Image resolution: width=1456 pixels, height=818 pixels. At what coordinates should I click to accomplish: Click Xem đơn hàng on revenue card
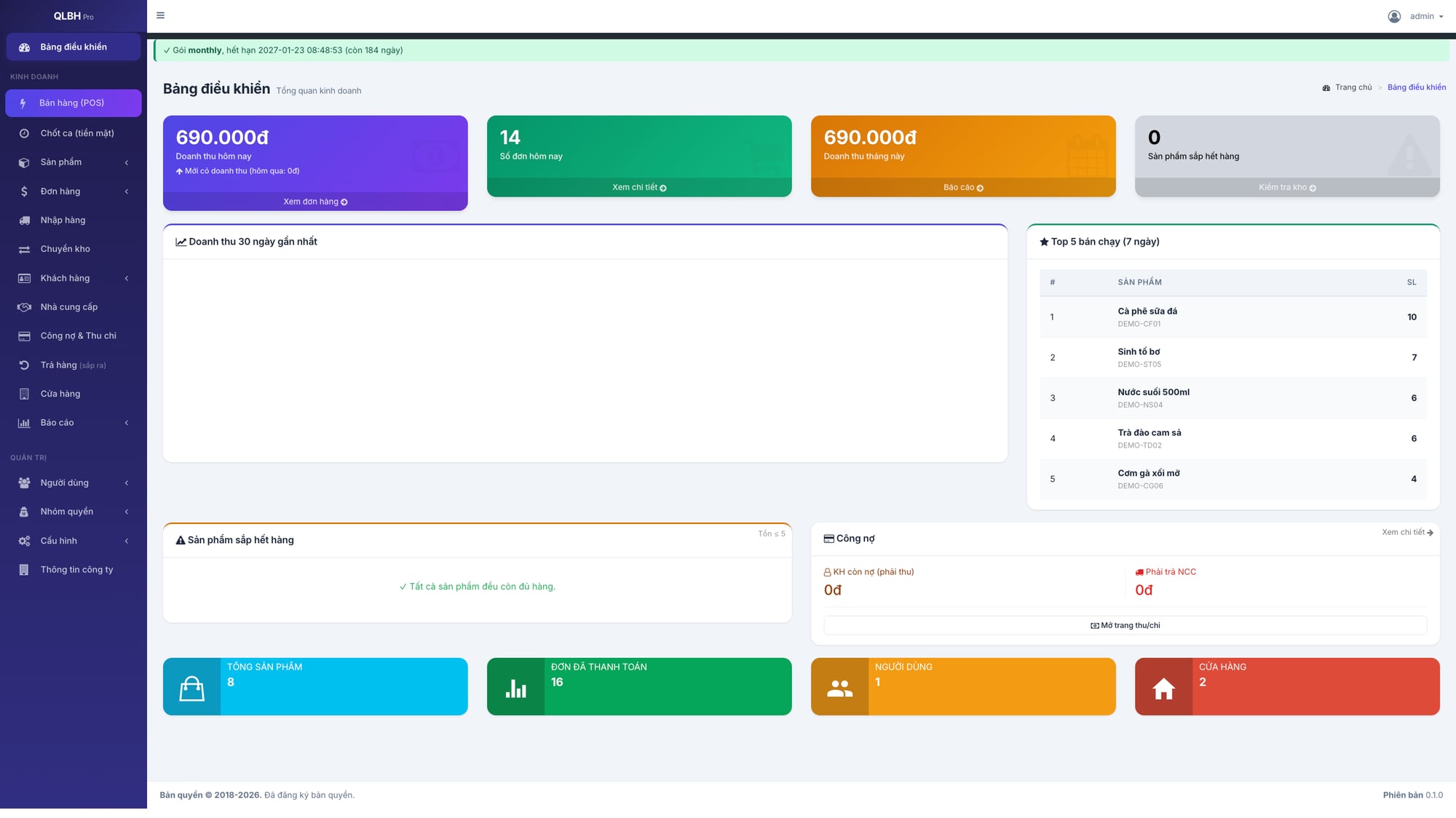pos(315,202)
